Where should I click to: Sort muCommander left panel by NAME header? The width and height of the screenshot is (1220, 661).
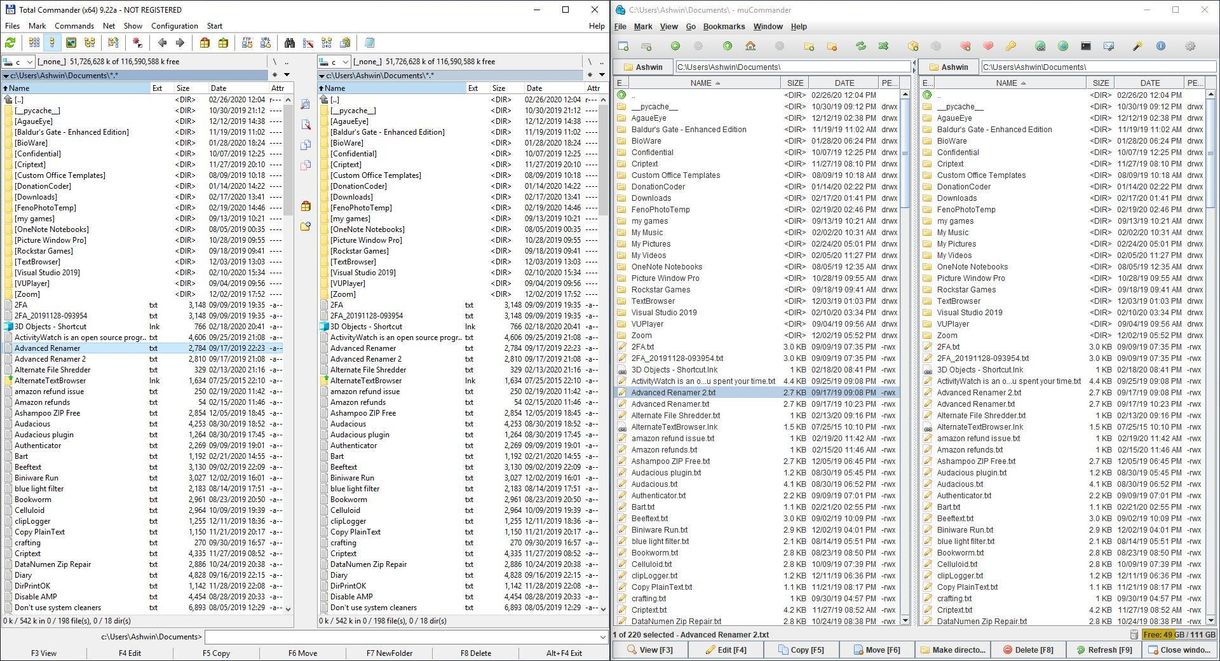tap(705, 83)
